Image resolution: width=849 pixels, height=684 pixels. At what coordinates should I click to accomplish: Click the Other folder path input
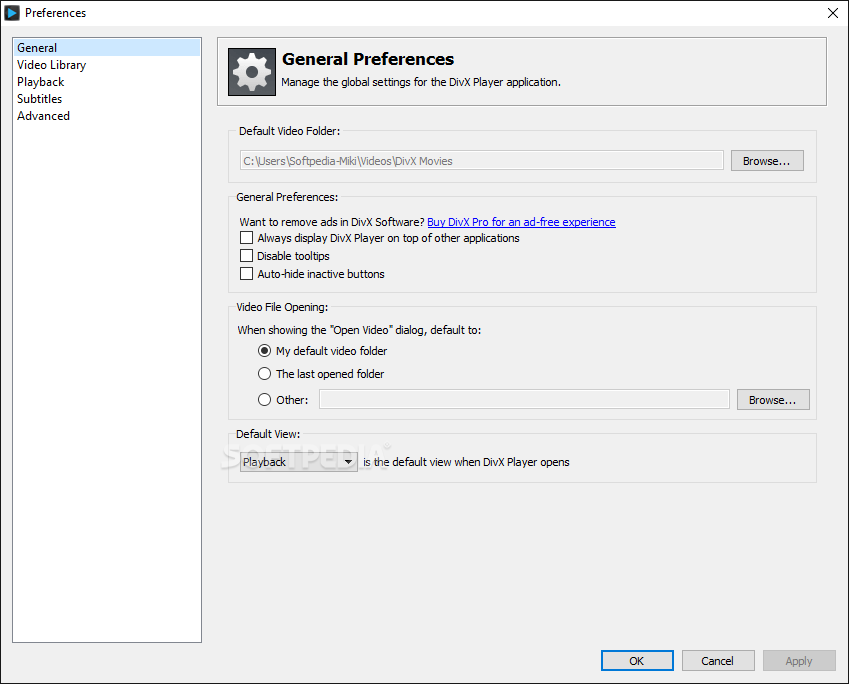pos(524,399)
